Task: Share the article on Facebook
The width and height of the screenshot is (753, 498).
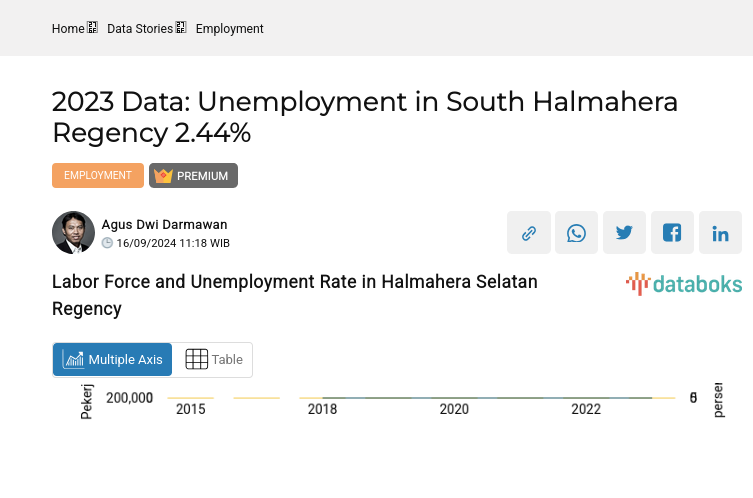Action: (672, 233)
